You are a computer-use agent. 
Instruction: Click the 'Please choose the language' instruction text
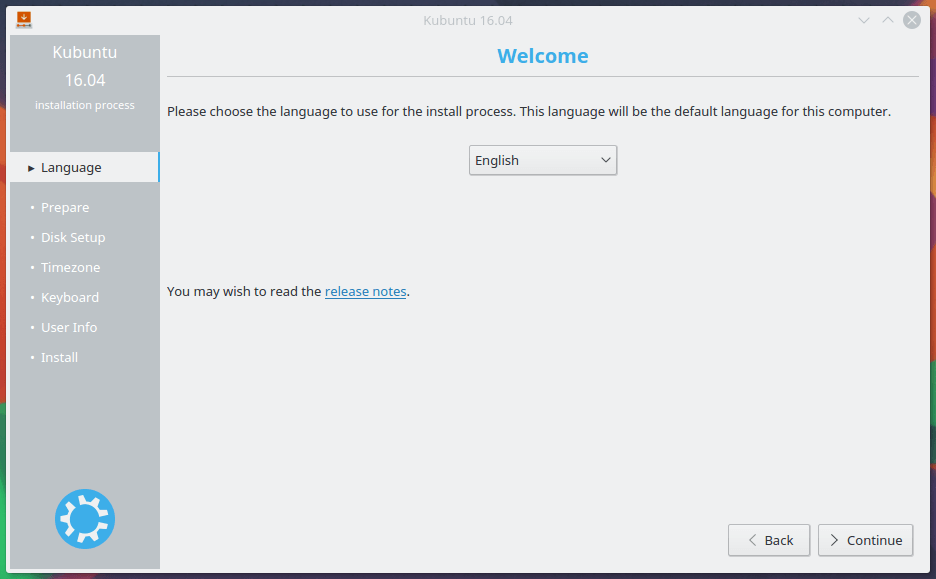click(x=529, y=112)
